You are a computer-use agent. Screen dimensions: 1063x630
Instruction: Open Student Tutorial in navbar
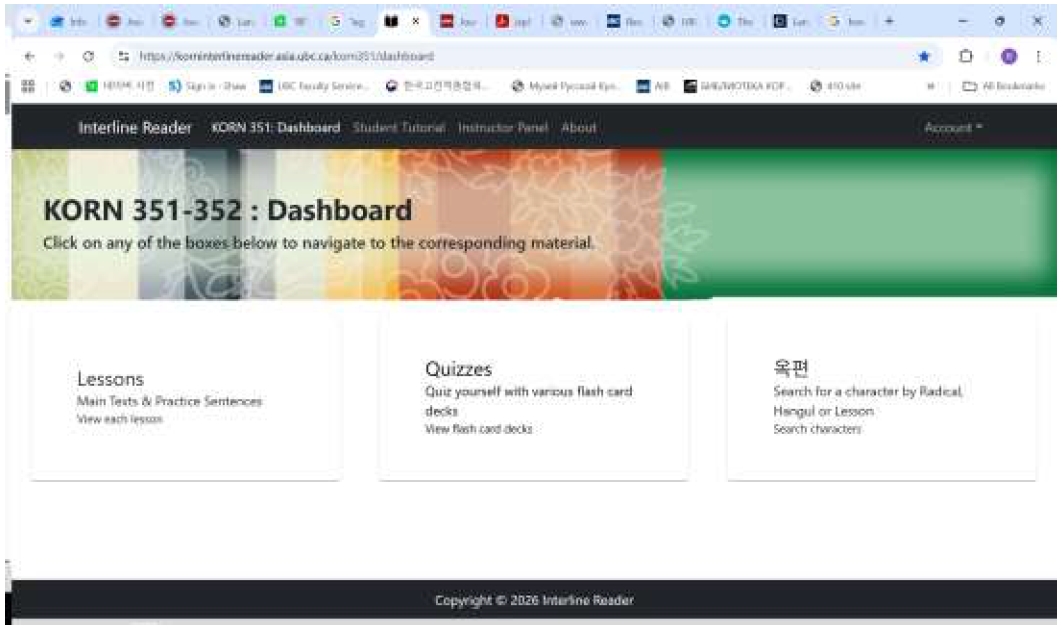click(398, 128)
